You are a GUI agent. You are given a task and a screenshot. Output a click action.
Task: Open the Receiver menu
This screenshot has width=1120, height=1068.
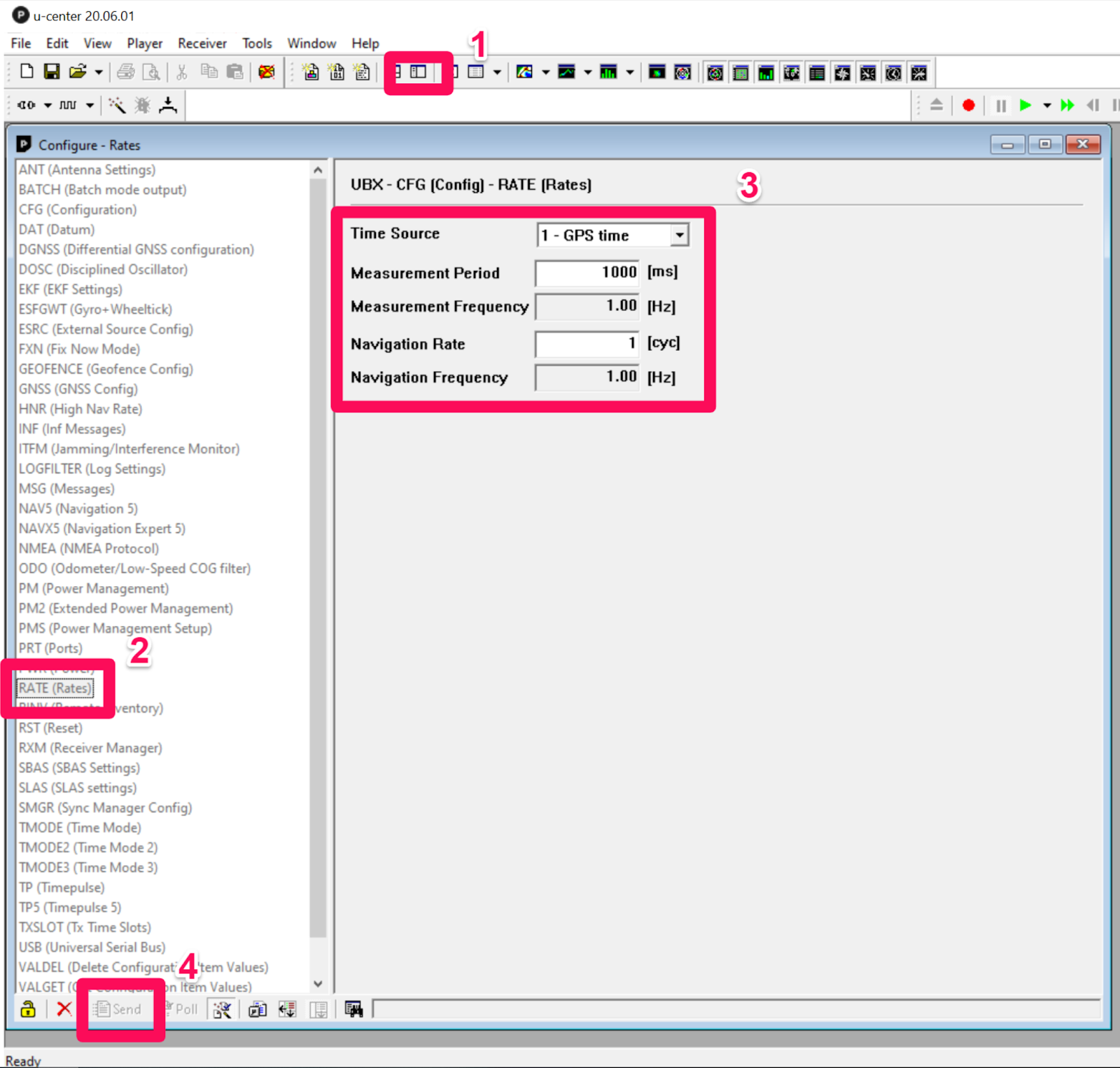pos(202,43)
